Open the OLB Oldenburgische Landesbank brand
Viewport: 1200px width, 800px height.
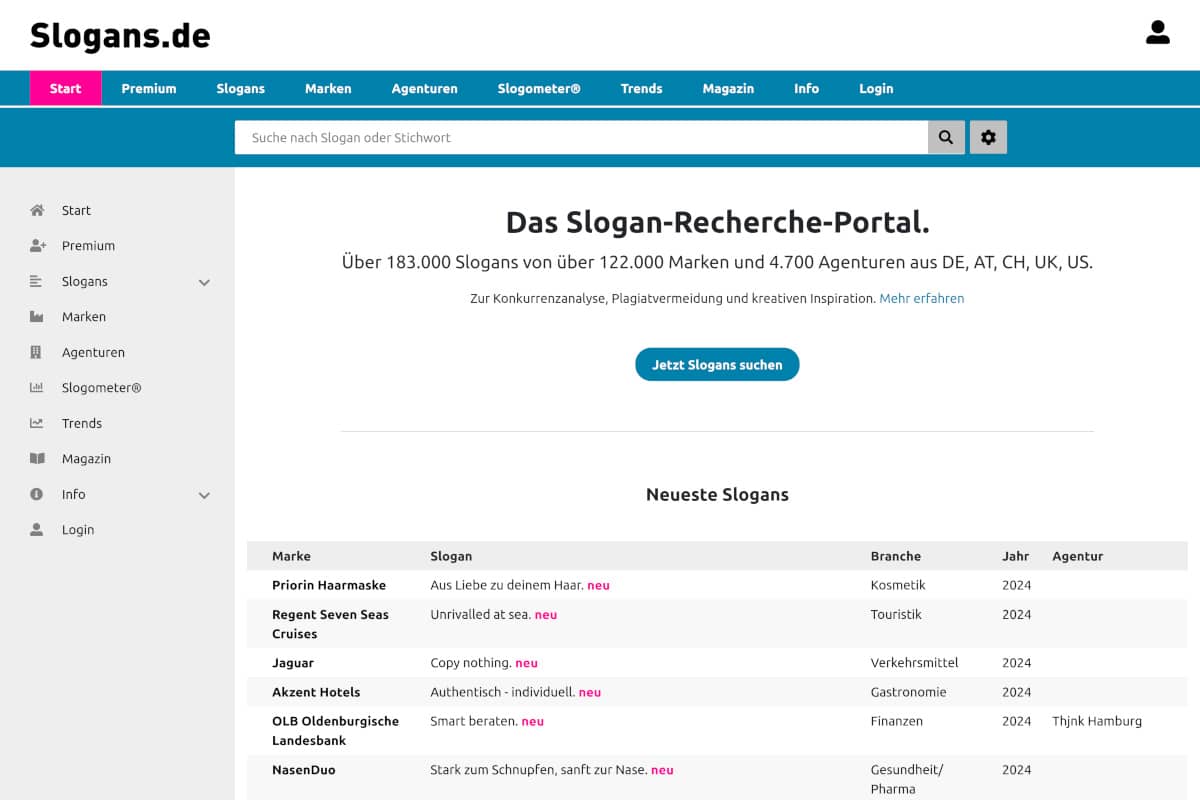coord(335,731)
